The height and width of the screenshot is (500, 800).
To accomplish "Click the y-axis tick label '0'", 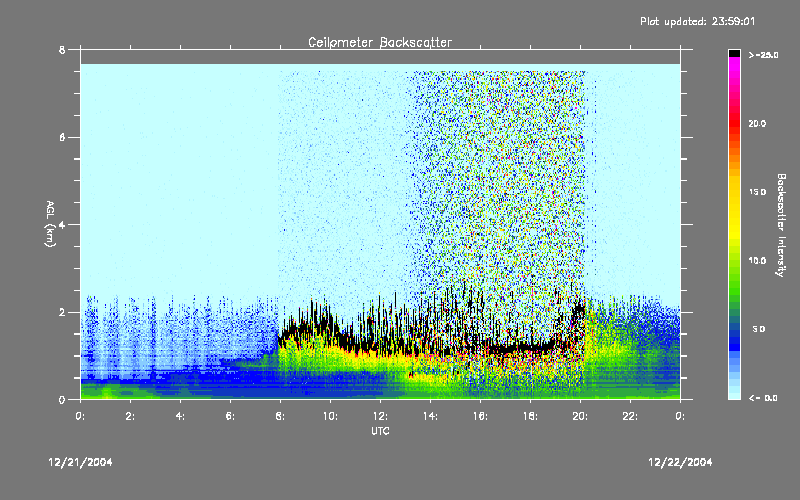I will [x=62, y=399].
